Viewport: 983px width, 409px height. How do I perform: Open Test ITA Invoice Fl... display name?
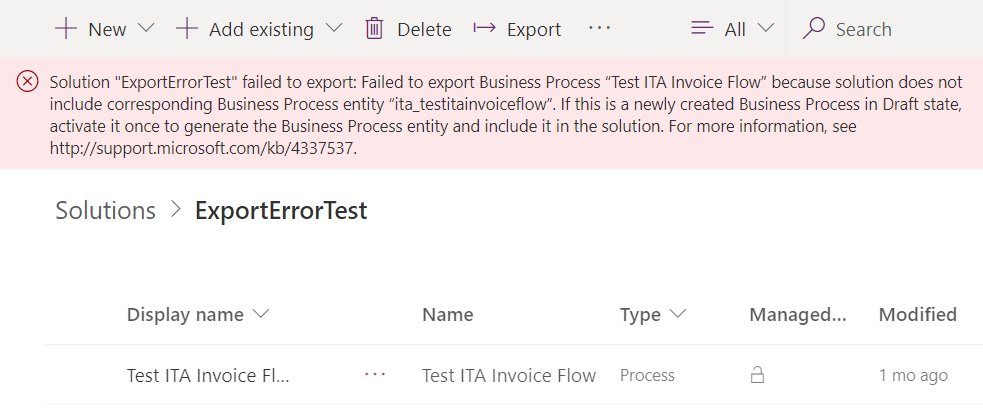click(208, 375)
